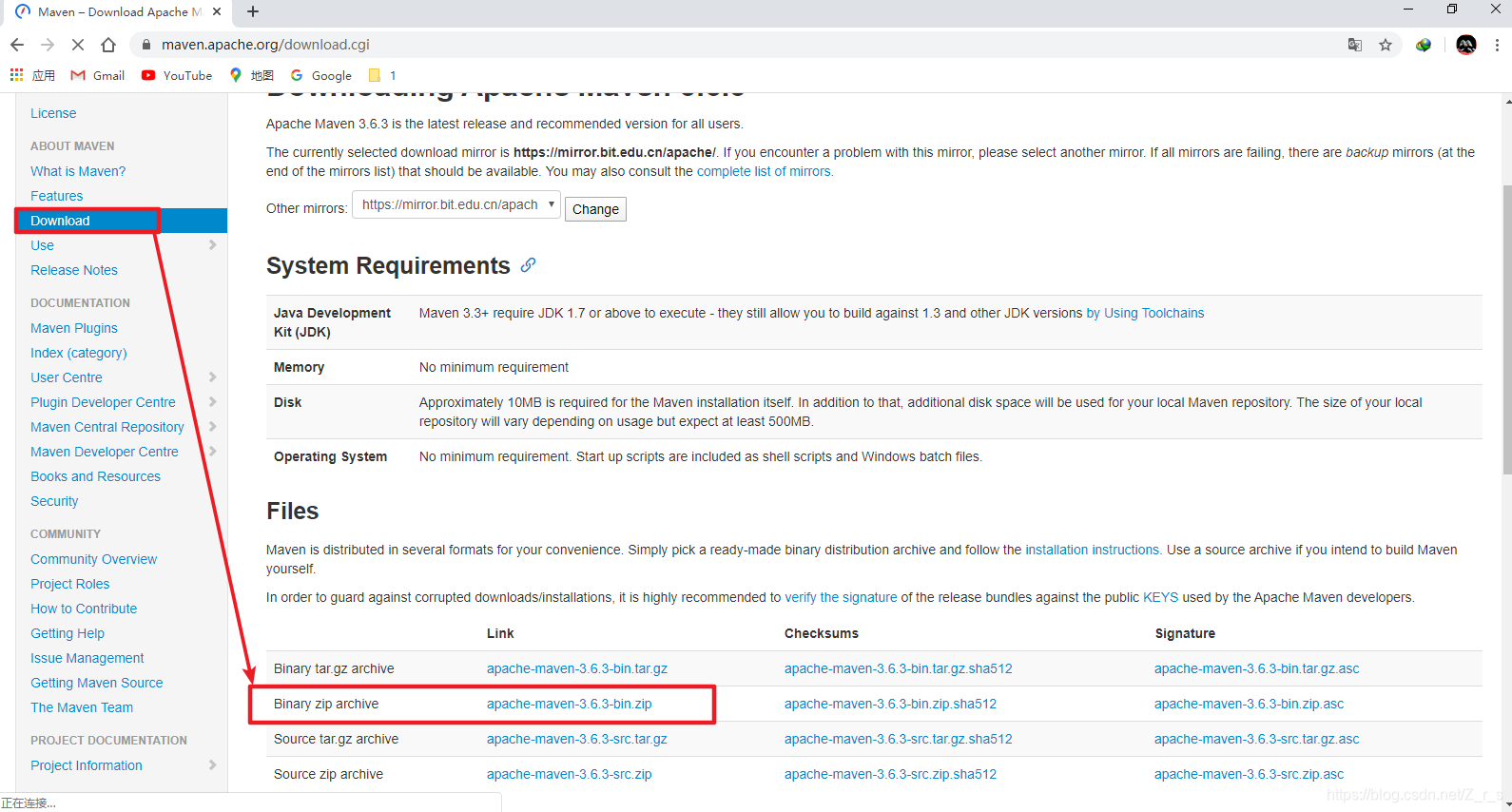This screenshot has width=1512, height=812.
Task: Open the browser home page icon
Action: point(108,45)
